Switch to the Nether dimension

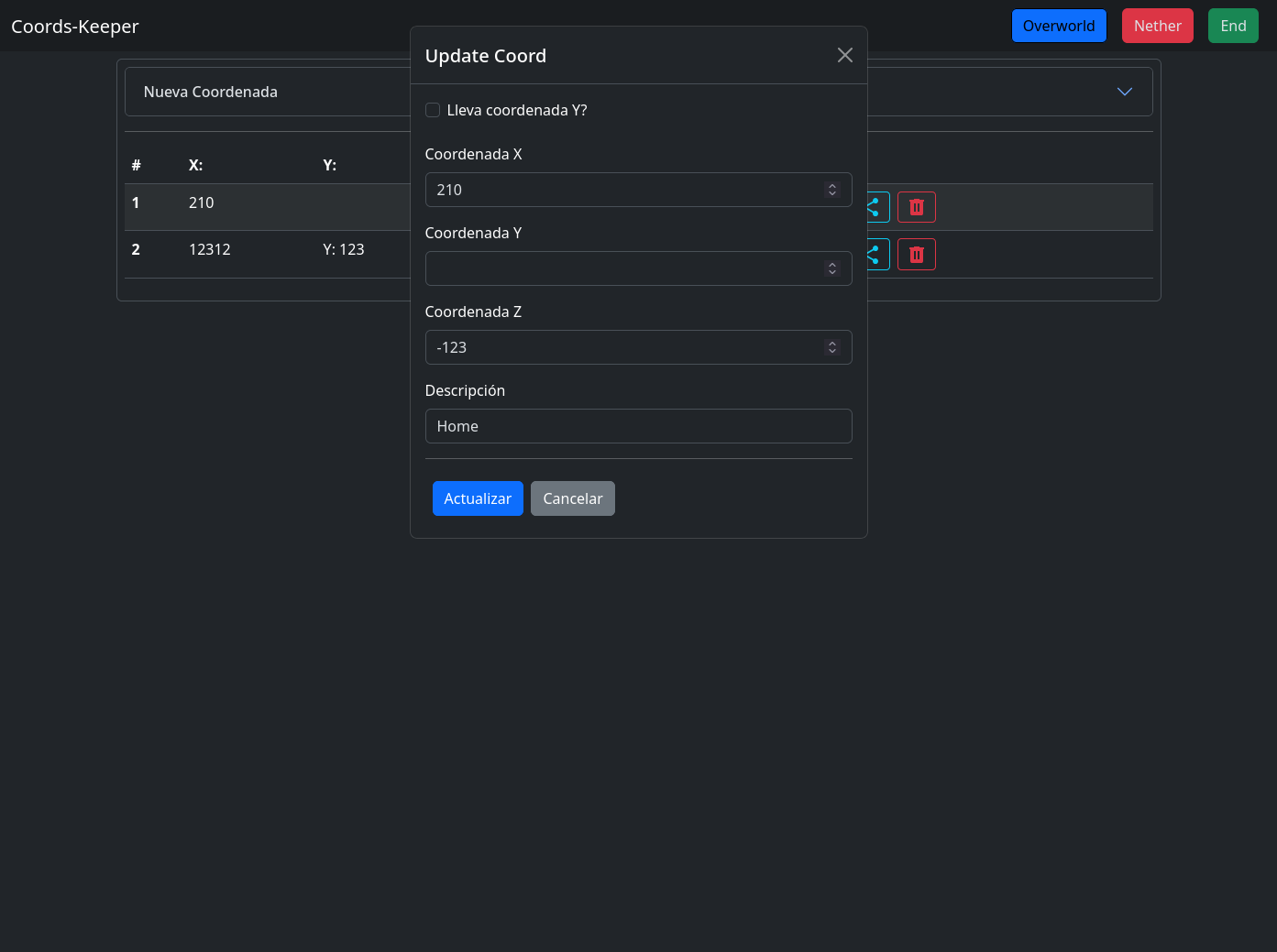[1157, 26]
